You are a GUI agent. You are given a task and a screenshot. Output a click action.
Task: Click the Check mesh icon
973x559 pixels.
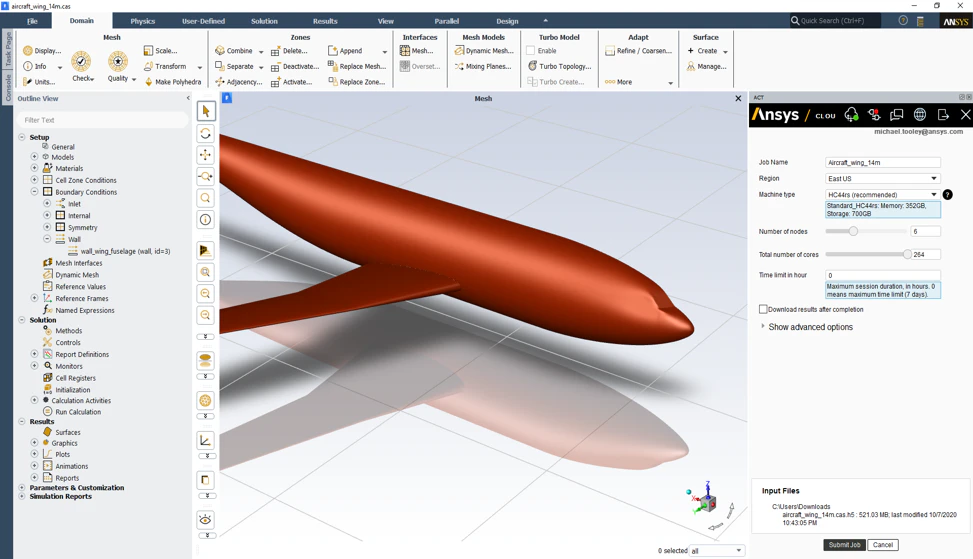pyautogui.click(x=81, y=61)
